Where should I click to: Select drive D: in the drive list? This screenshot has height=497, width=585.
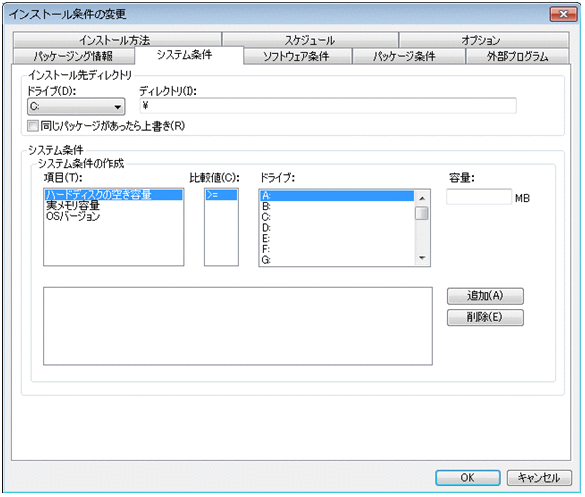(337, 228)
